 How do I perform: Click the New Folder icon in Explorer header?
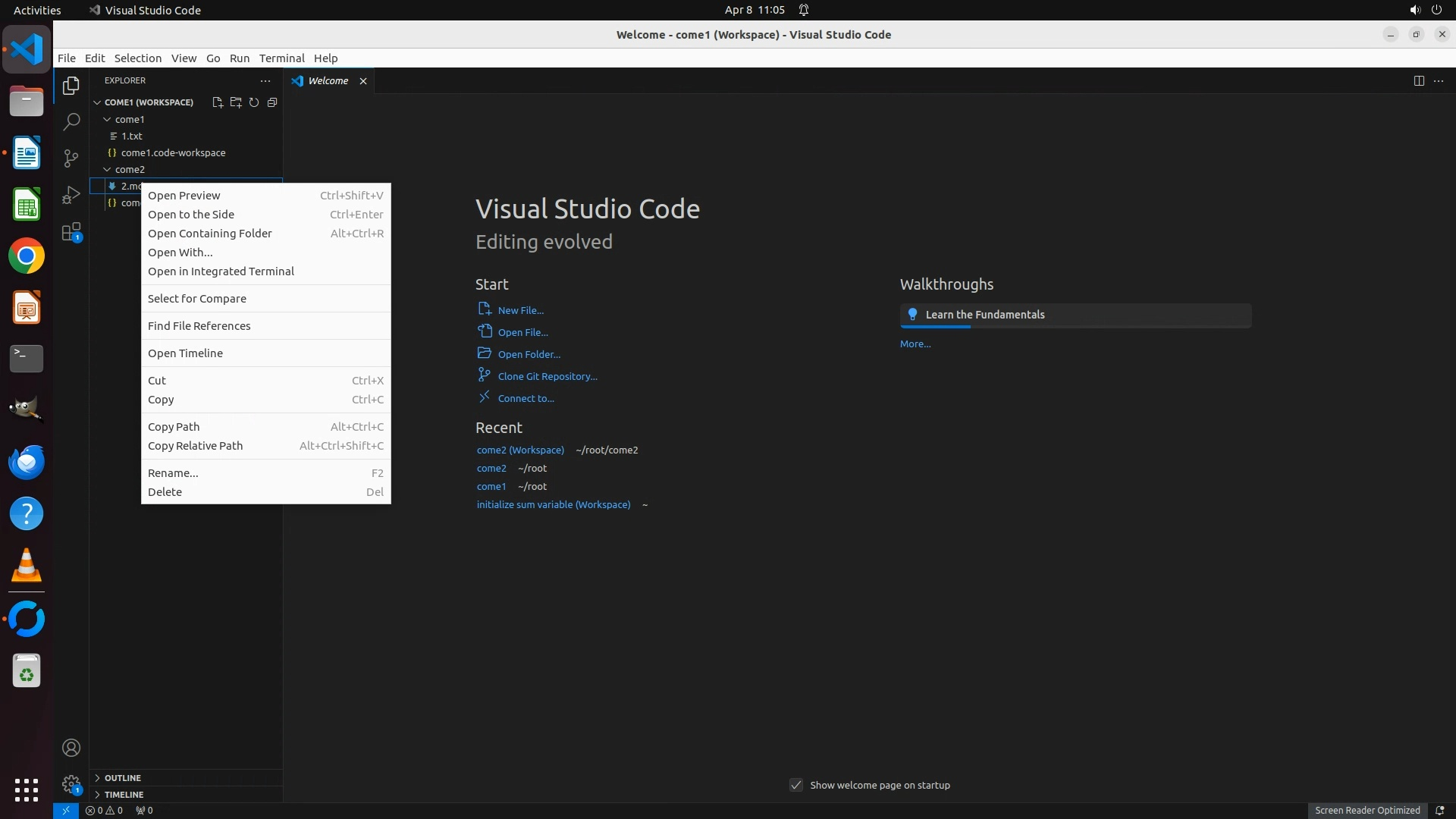pos(236,102)
